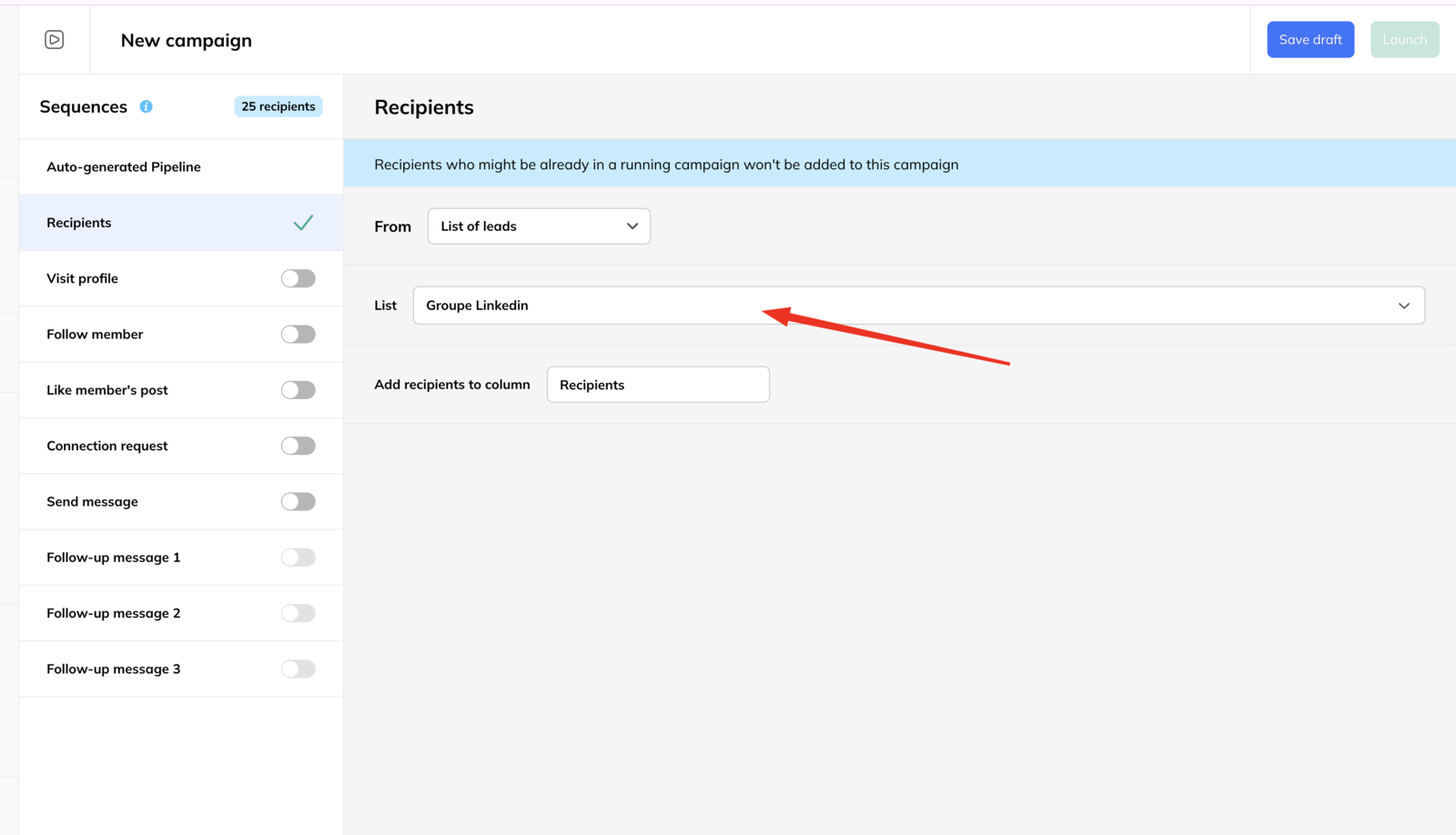Toggle Follow-up message 2 switch
The image size is (1456, 835).
(298, 613)
